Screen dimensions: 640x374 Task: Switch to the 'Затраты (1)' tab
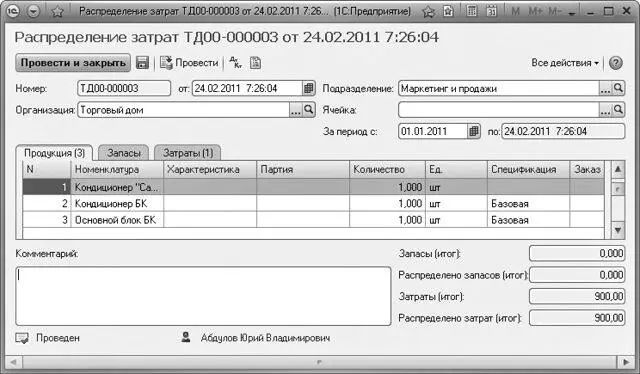[x=188, y=153]
